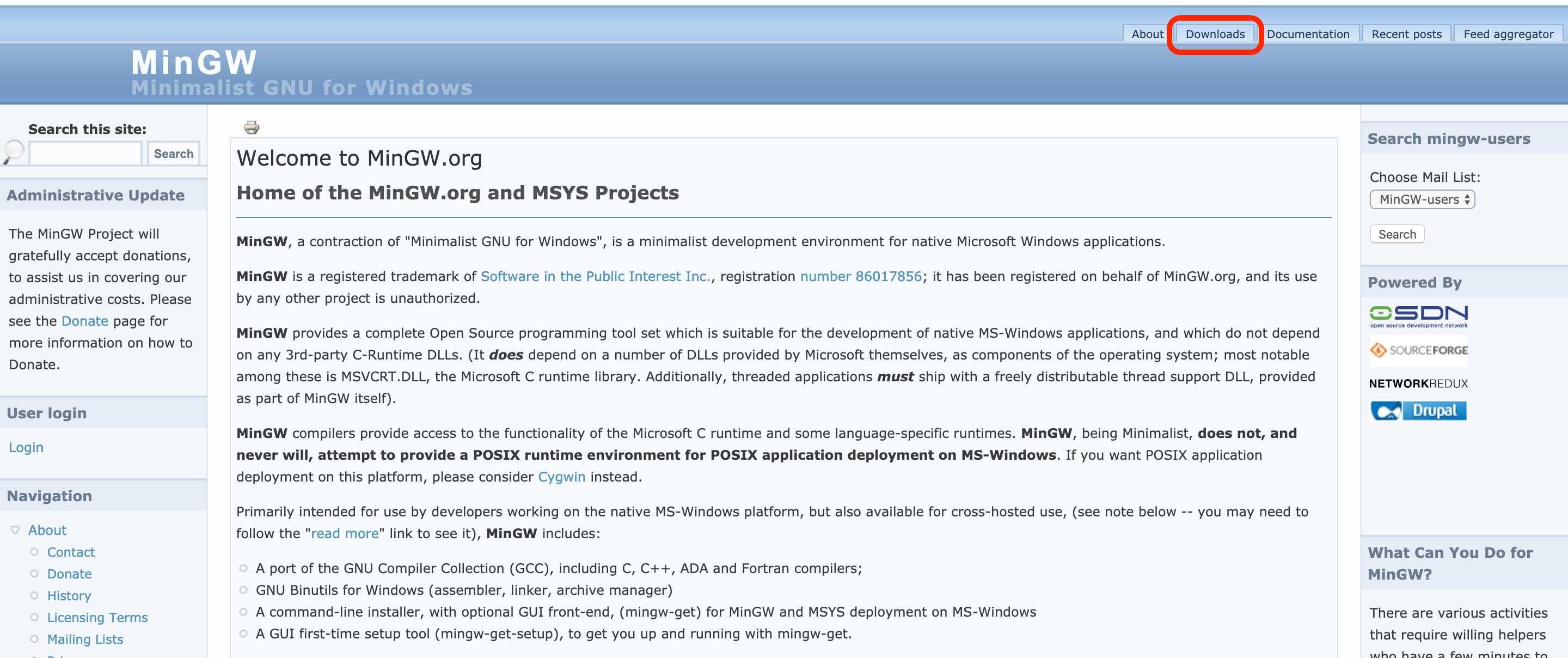Screen dimensions: 1568x658
Task: Open the NetworkRedux logo link
Action: click(1418, 383)
